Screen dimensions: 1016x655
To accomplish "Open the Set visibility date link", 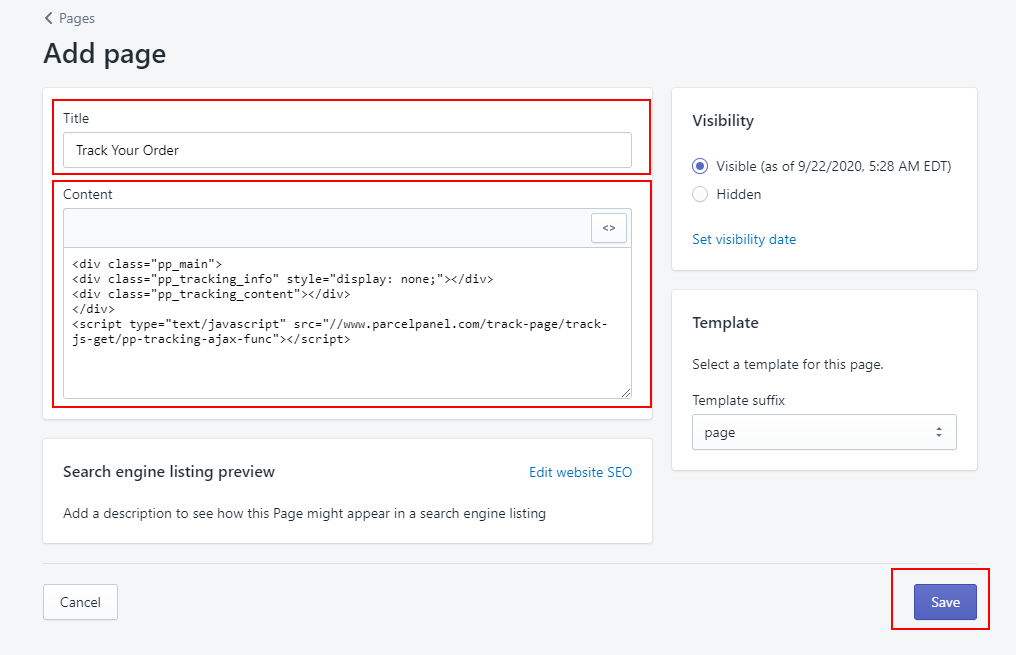I will pos(744,239).
